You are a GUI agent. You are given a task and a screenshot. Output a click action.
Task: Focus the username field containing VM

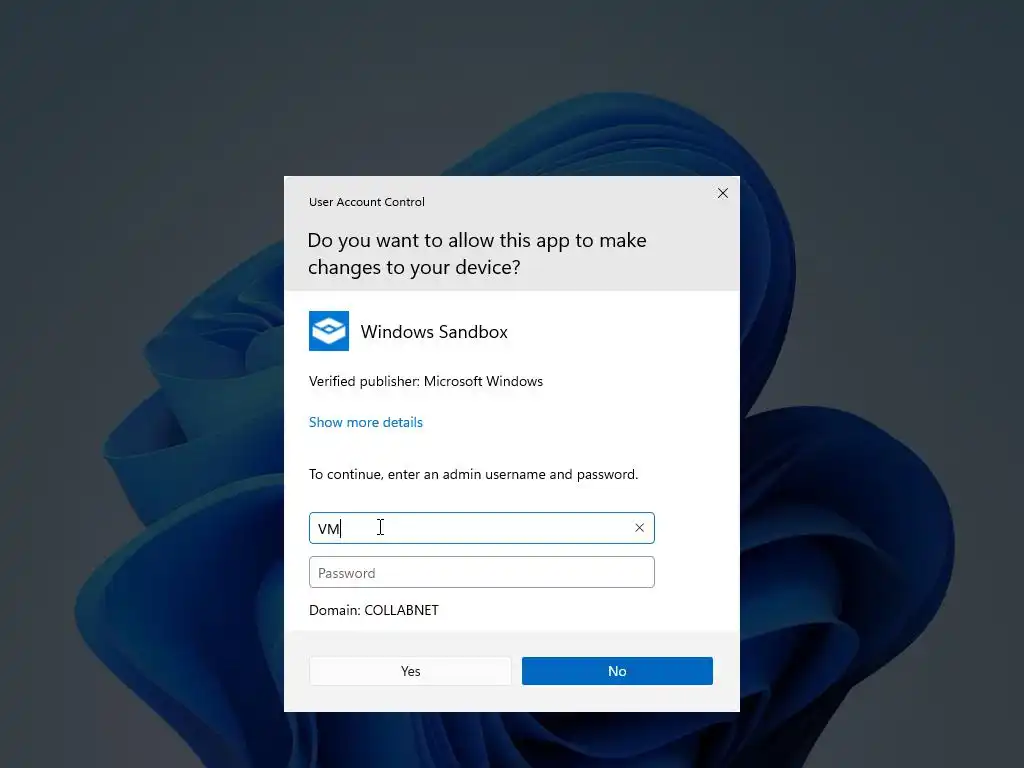tap(481, 528)
